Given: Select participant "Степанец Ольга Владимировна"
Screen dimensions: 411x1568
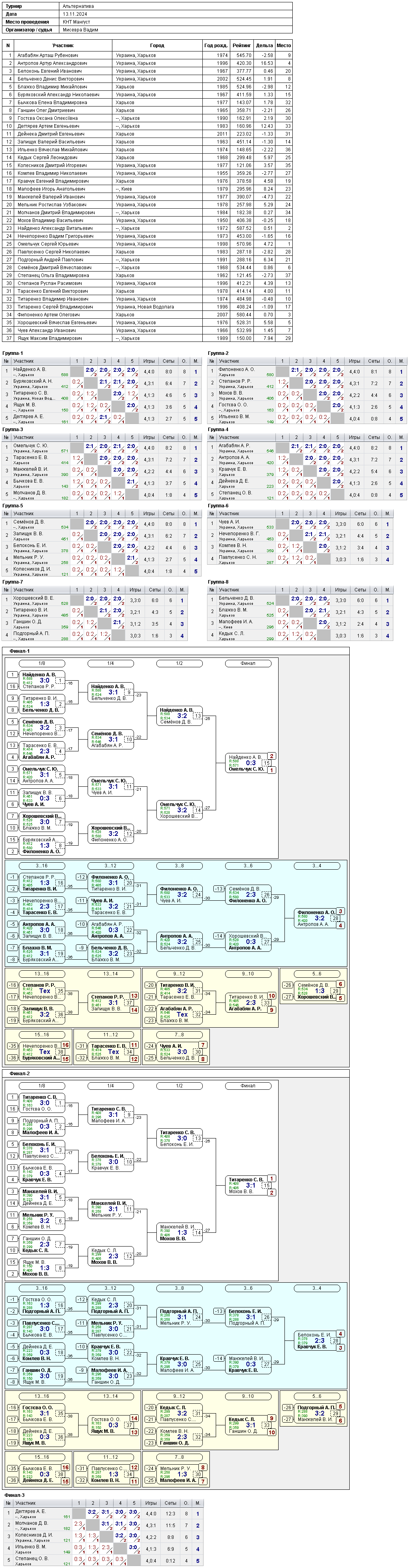Looking at the screenshot, I should click(53, 276).
